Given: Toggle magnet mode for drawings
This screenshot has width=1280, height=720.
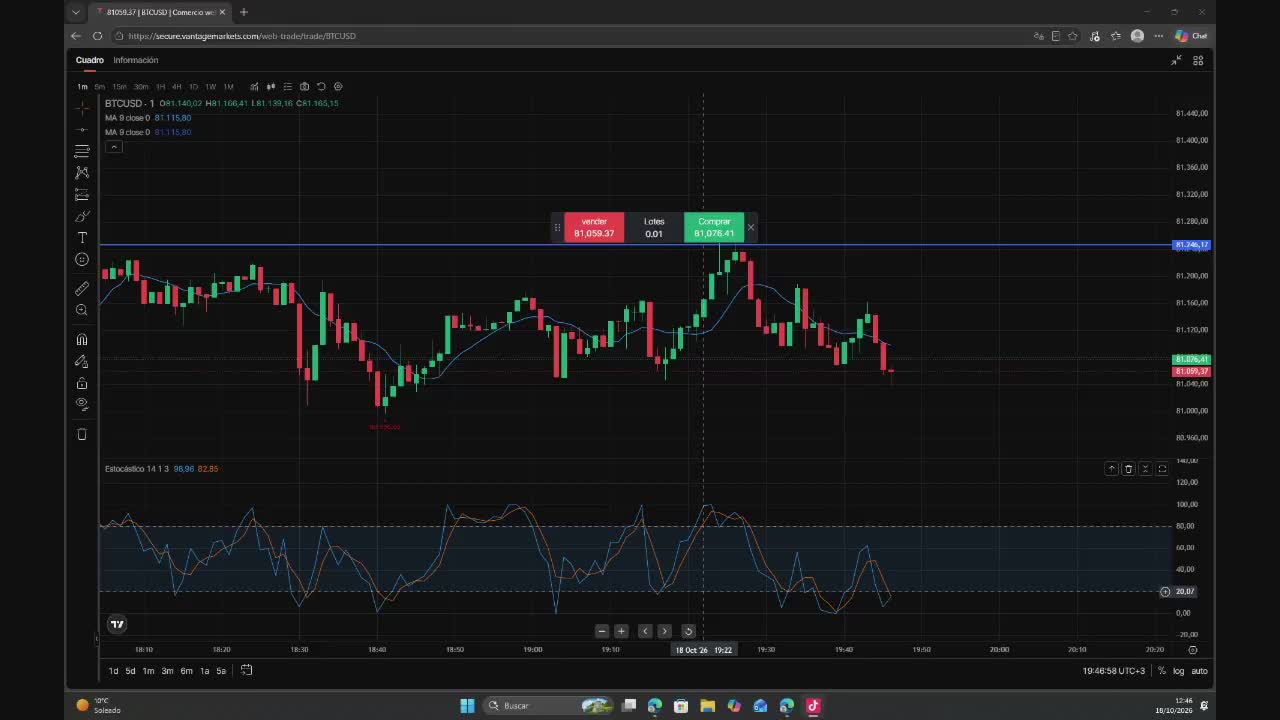Looking at the screenshot, I should [82, 339].
